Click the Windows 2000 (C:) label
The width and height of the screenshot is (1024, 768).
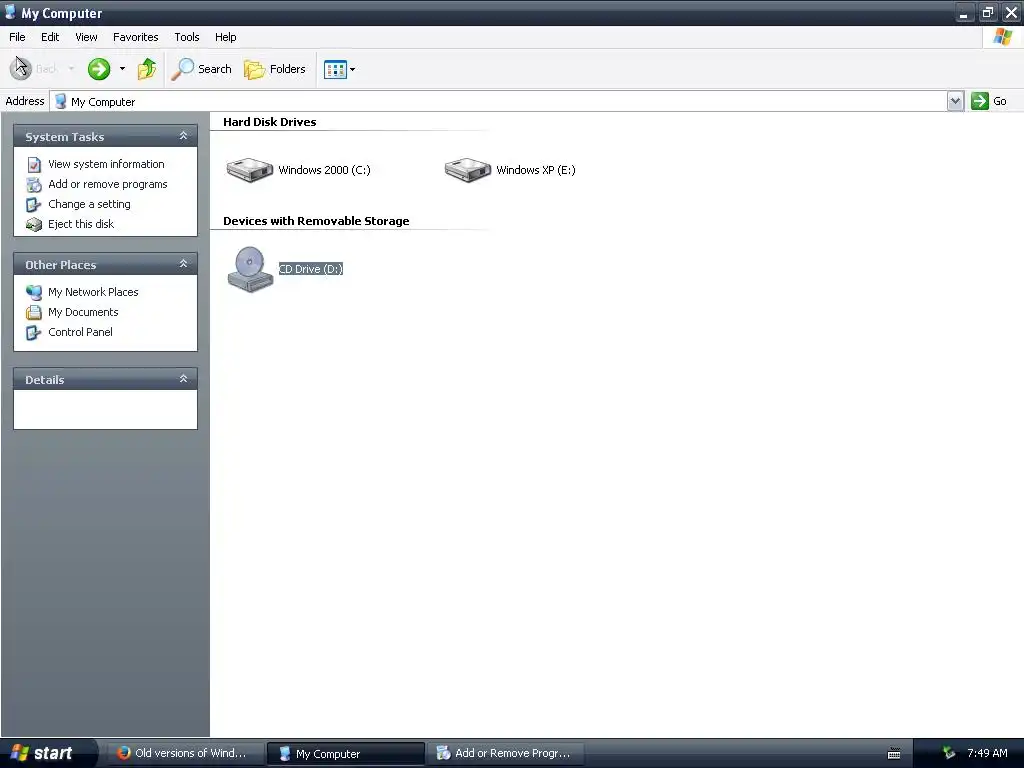tap(324, 170)
